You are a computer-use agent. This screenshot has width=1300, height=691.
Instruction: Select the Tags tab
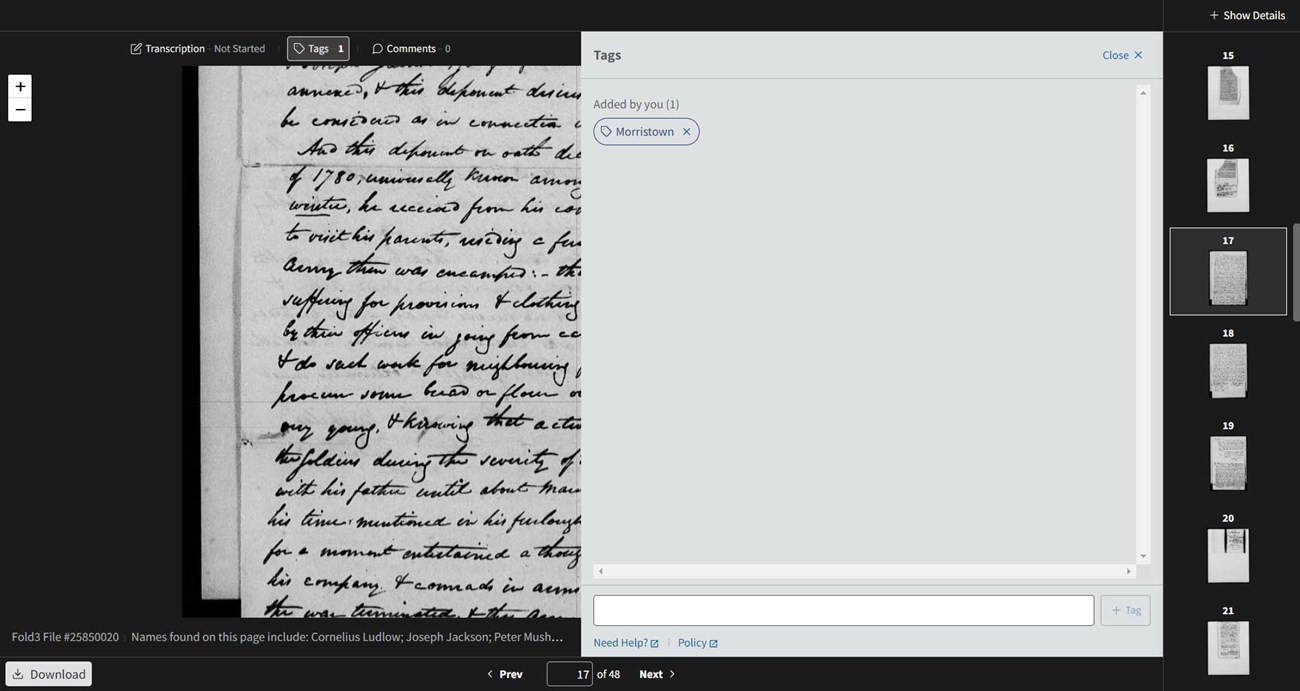pos(318,48)
